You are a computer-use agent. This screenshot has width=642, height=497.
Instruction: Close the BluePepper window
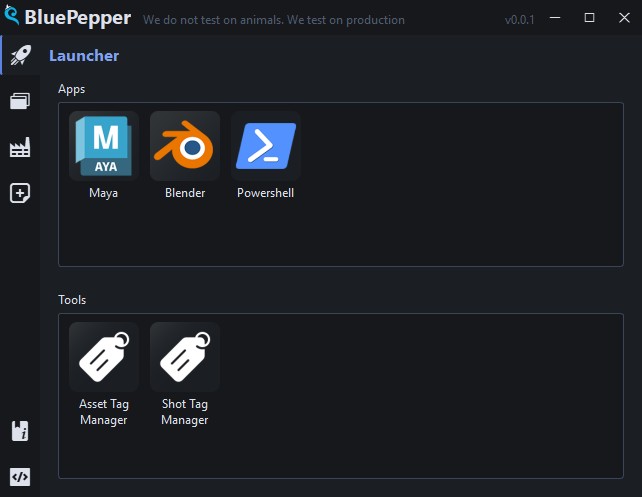click(x=624, y=18)
